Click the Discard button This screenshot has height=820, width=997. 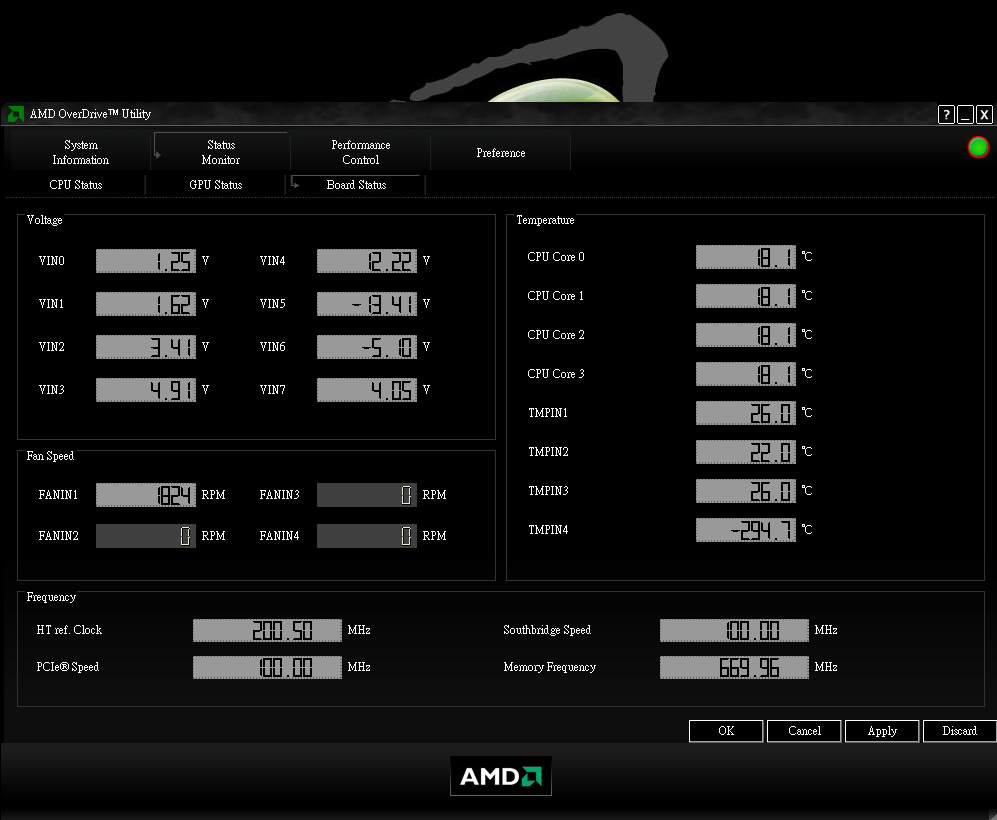point(959,731)
